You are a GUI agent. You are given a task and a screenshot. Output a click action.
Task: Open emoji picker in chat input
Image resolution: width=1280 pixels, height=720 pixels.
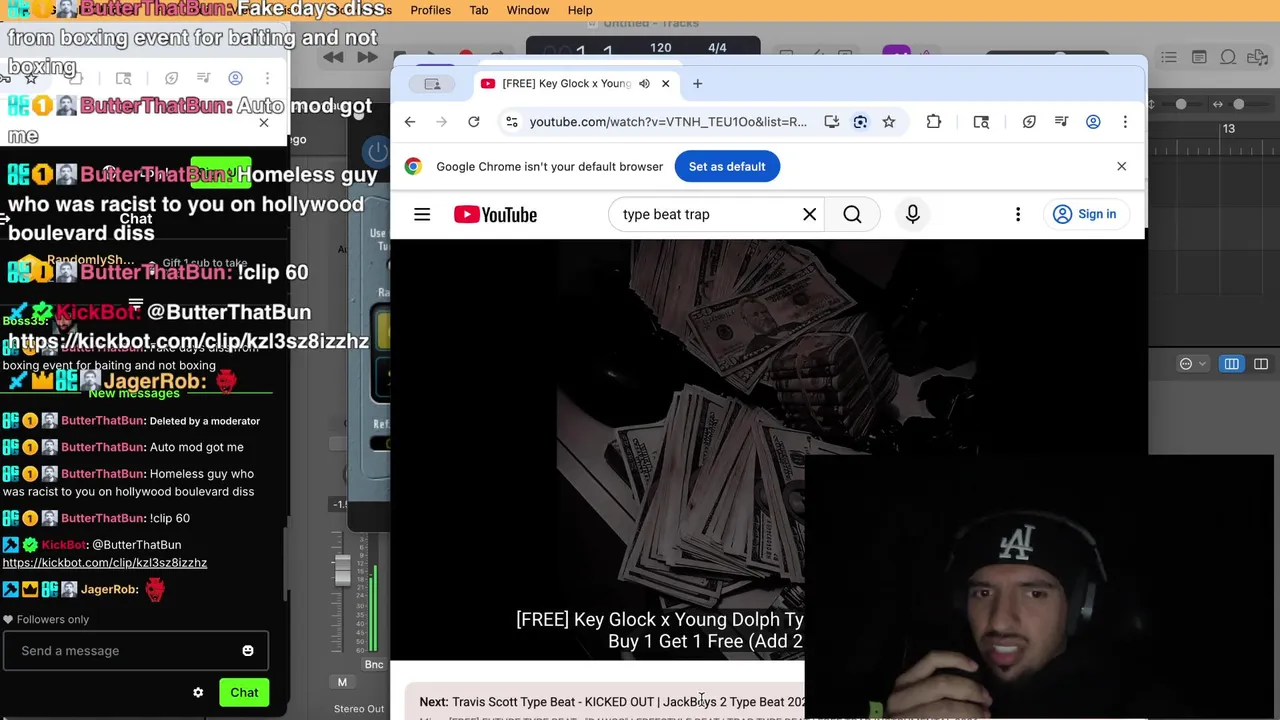[248, 651]
